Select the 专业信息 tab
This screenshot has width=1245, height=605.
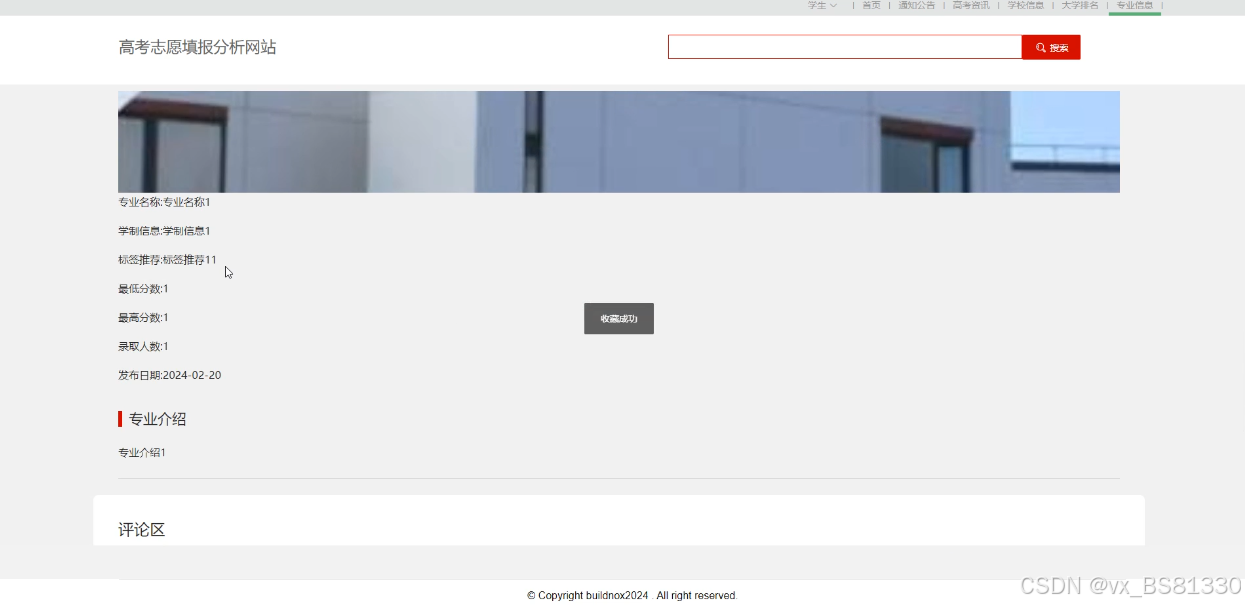[1135, 5]
